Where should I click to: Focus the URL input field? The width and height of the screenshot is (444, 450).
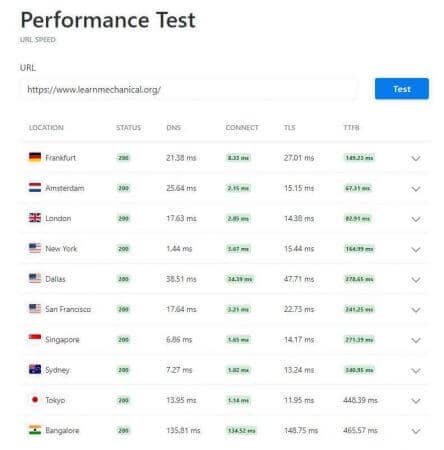point(188,89)
